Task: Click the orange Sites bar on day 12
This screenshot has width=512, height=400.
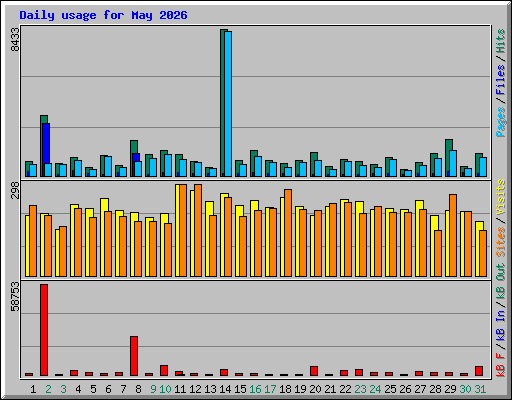Action: tap(198, 230)
